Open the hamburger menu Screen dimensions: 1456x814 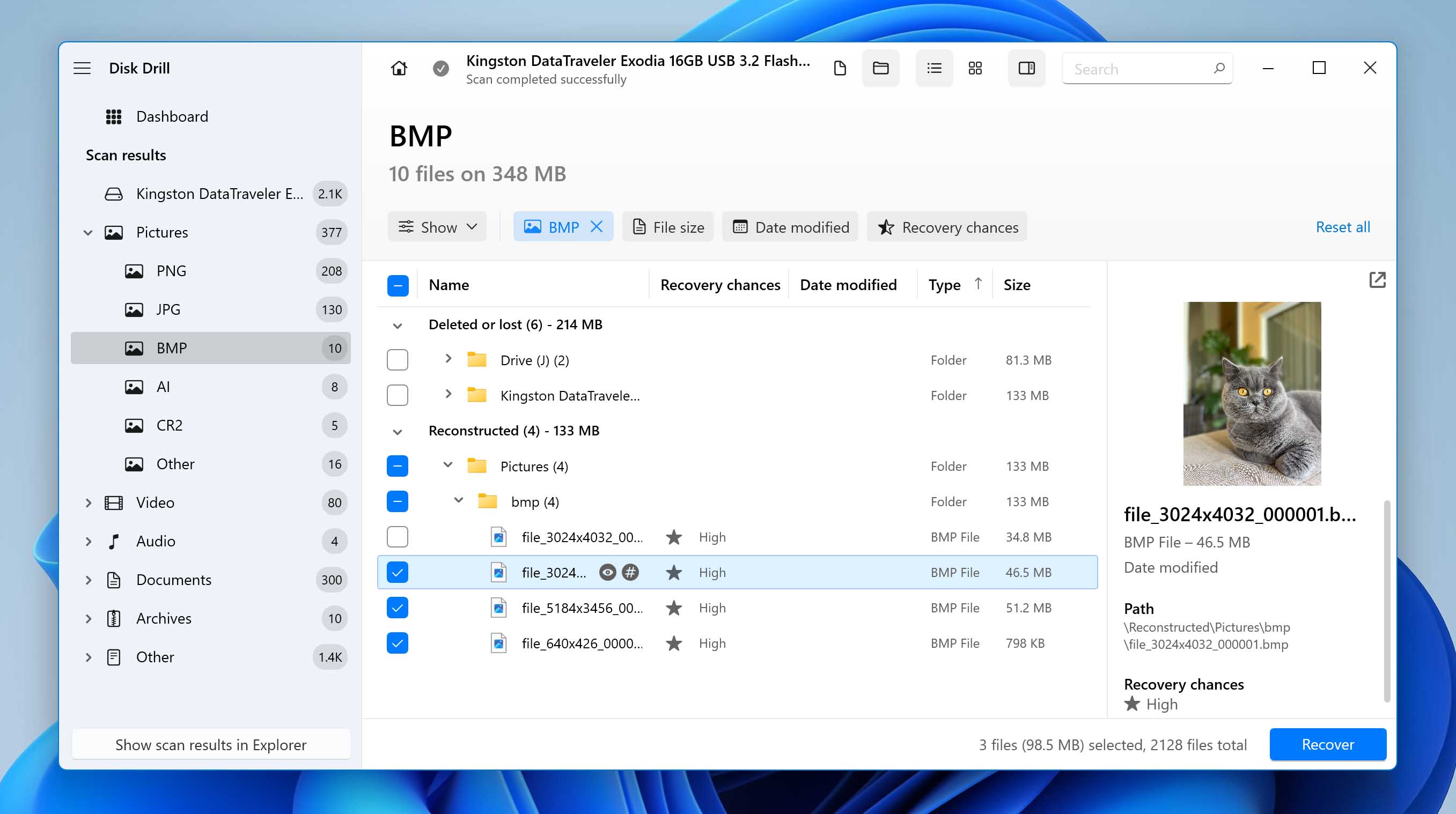click(x=82, y=68)
